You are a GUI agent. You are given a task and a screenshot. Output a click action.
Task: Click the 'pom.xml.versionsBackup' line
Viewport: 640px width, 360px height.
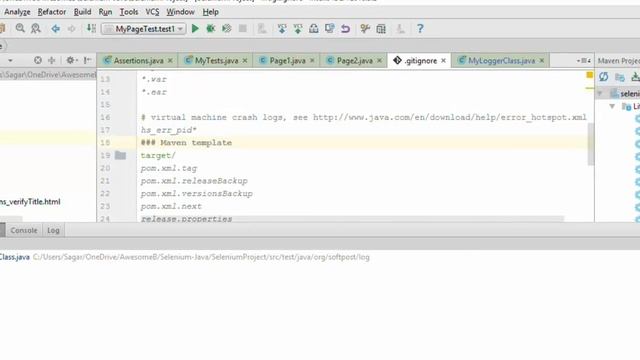coord(196,193)
